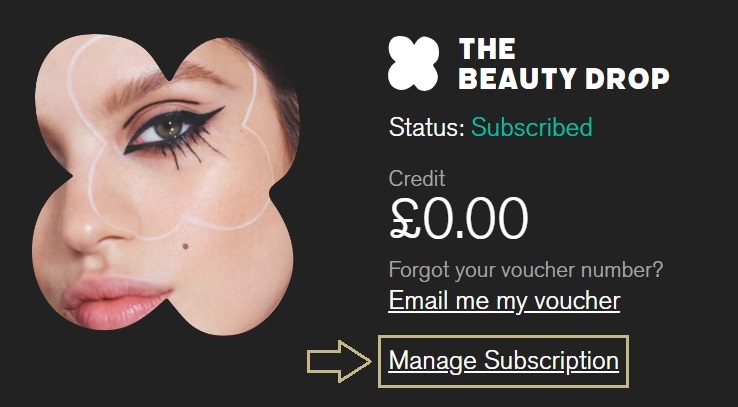The width and height of the screenshot is (738, 407).
Task: Click the word THE in the logo
Action: coord(487,49)
